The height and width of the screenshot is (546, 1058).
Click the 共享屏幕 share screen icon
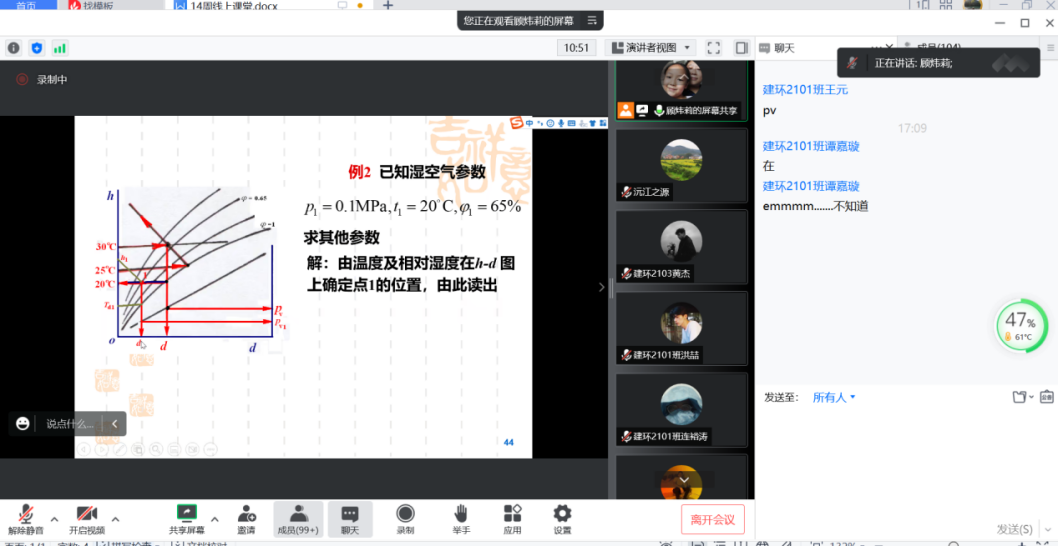pyautogui.click(x=186, y=514)
